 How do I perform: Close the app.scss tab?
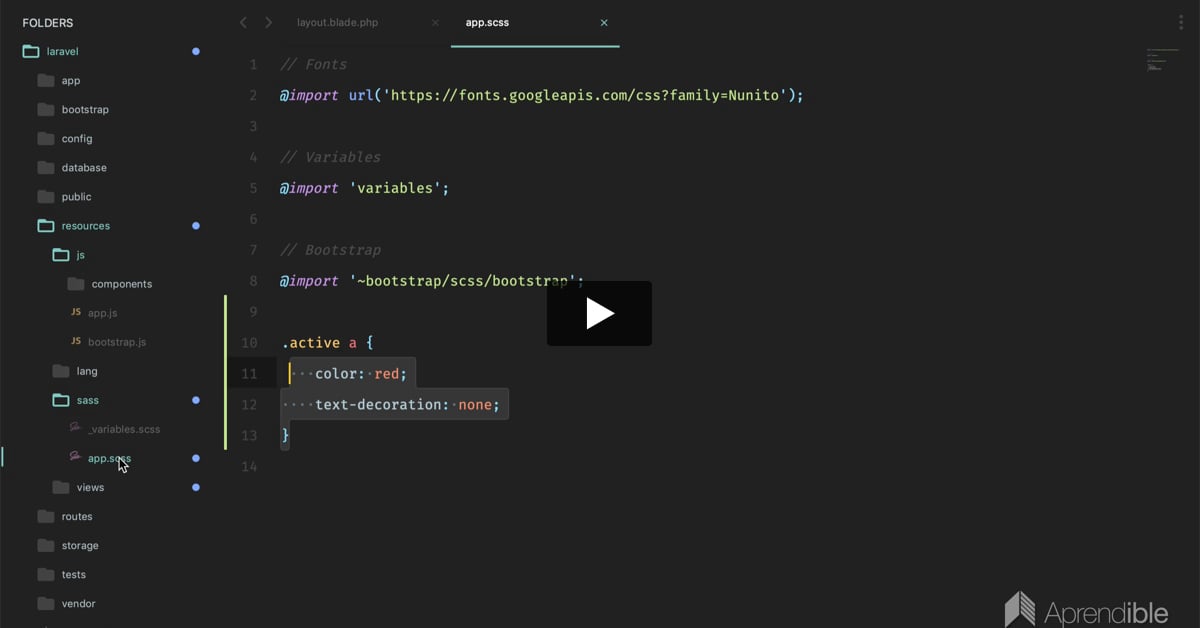pyautogui.click(x=604, y=22)
